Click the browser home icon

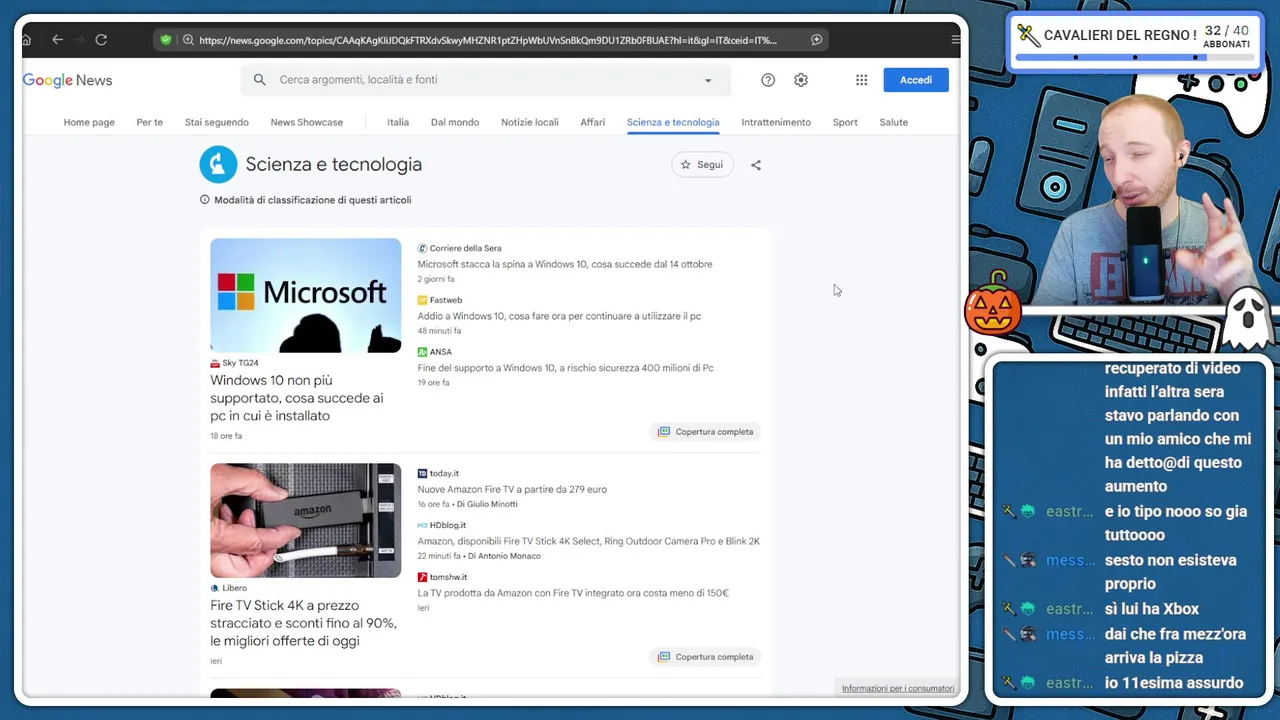pyautogui.click(x=26, y=40)
